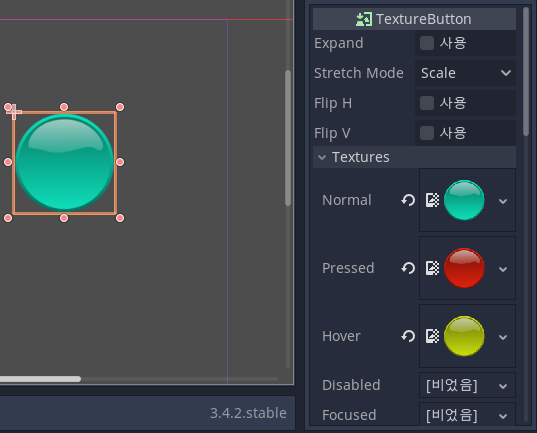Image resolution: width=537 pixels, height=433 pixels.
Task: Open the Disabled texture dropdown
Action: [467, 385]
